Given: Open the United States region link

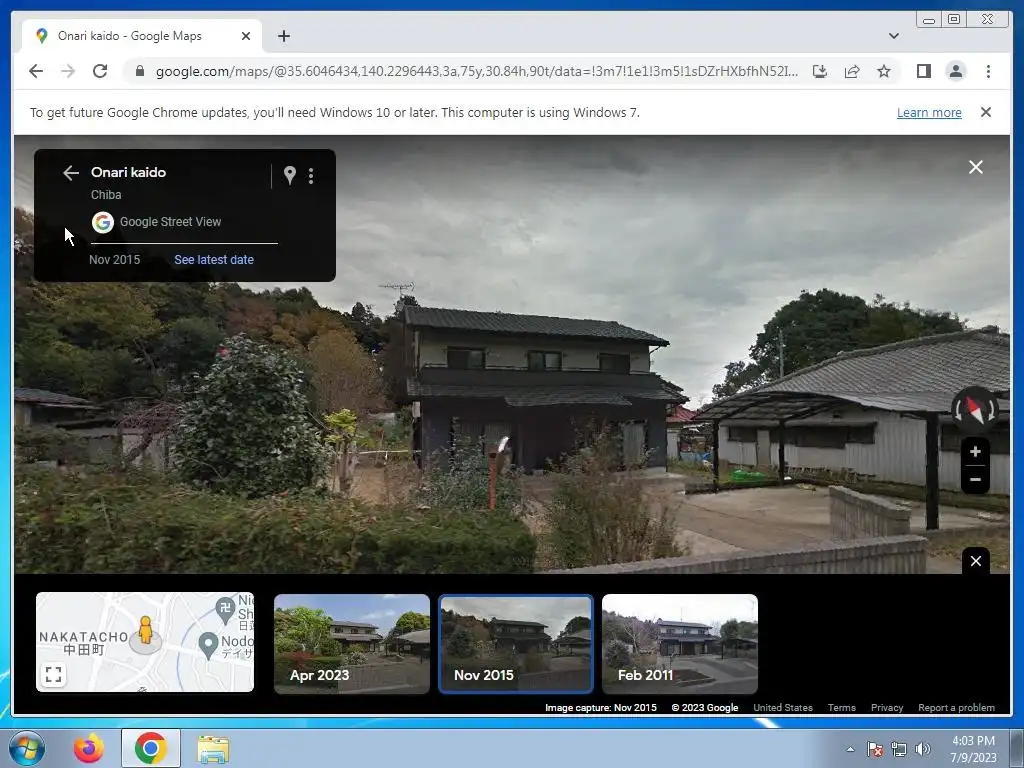Looking at the screenshot, I should click(x=782, y=707).
